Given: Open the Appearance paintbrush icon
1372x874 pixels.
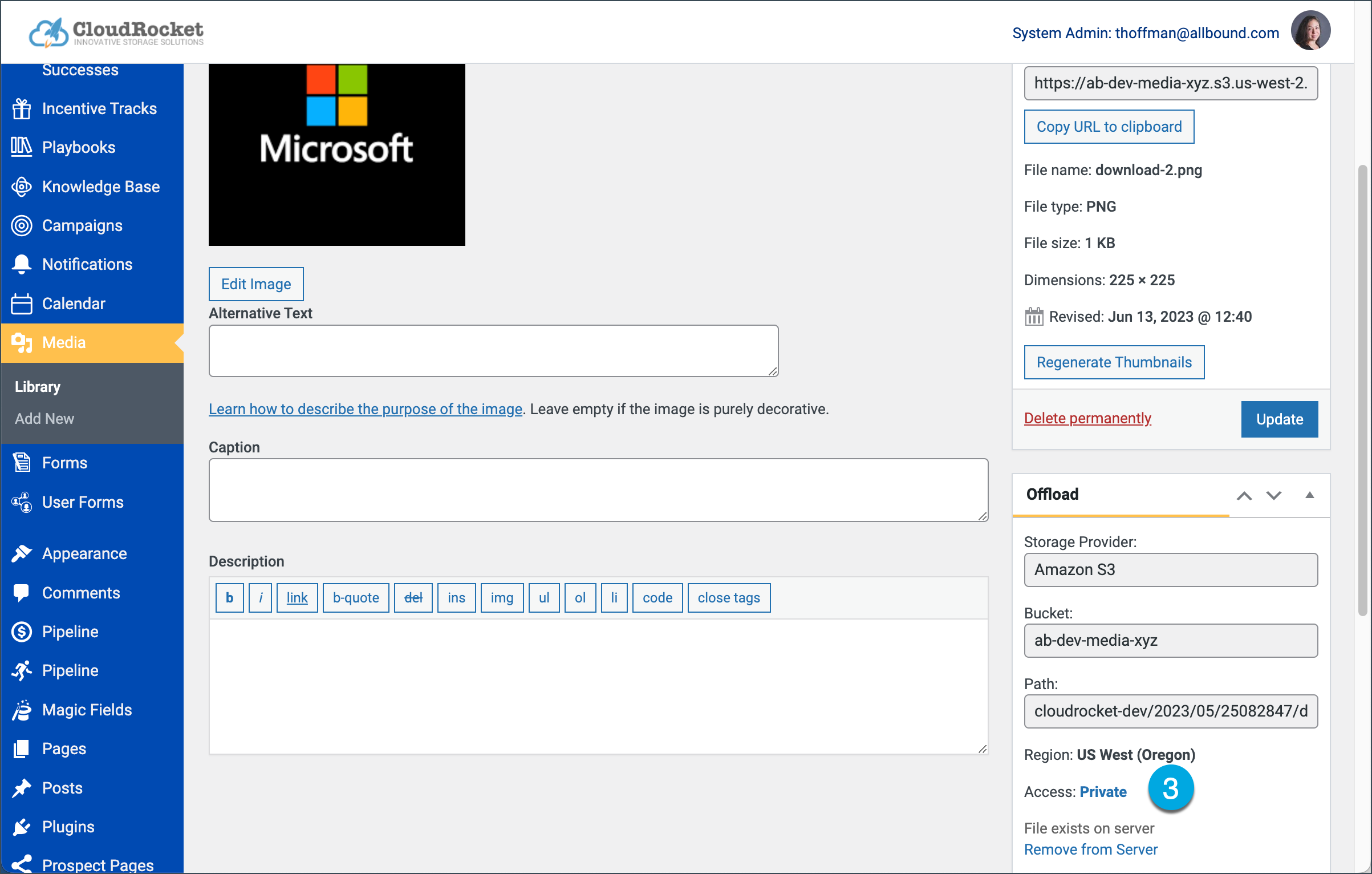Looking at the screenshot, I should point(22,553).
